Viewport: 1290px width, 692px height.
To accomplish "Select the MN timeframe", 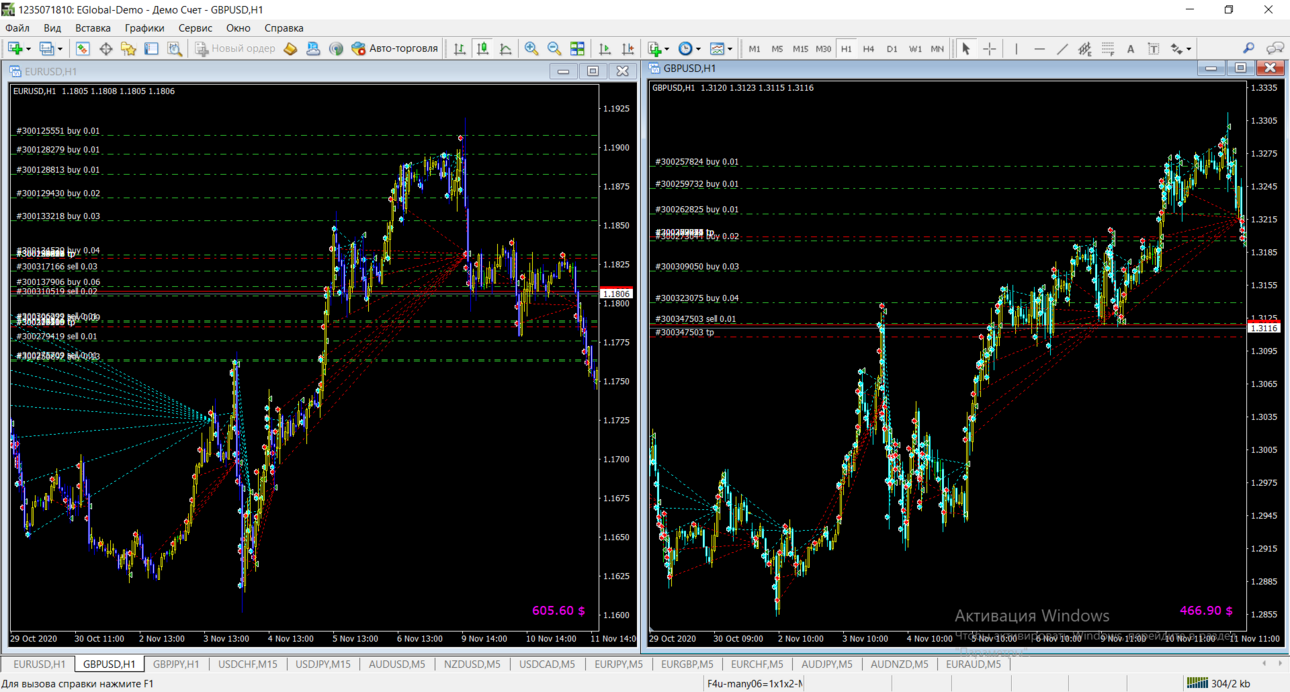I will tap(937, 48).
